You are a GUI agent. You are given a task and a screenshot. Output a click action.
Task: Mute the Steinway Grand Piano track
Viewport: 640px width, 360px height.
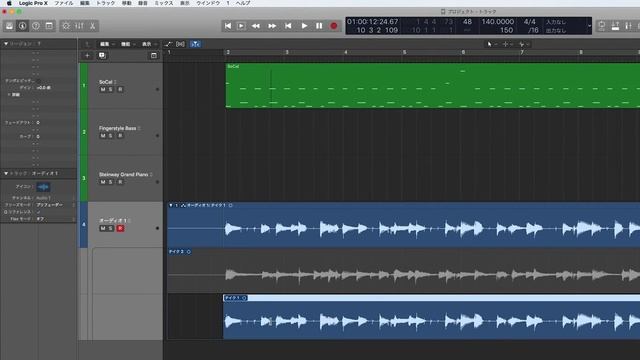[103, 182]
